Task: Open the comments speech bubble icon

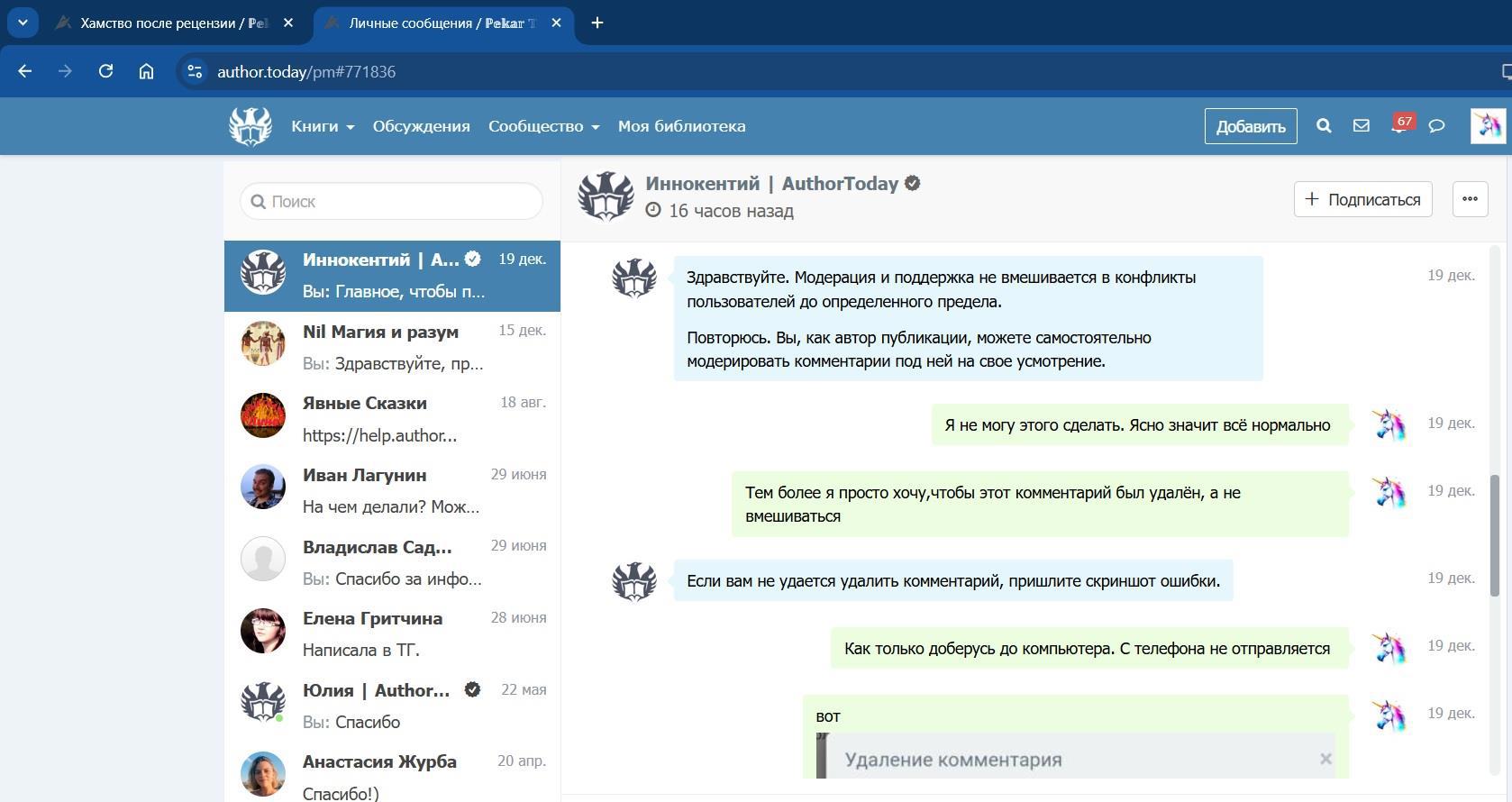Action: [x=1437, y=126]
